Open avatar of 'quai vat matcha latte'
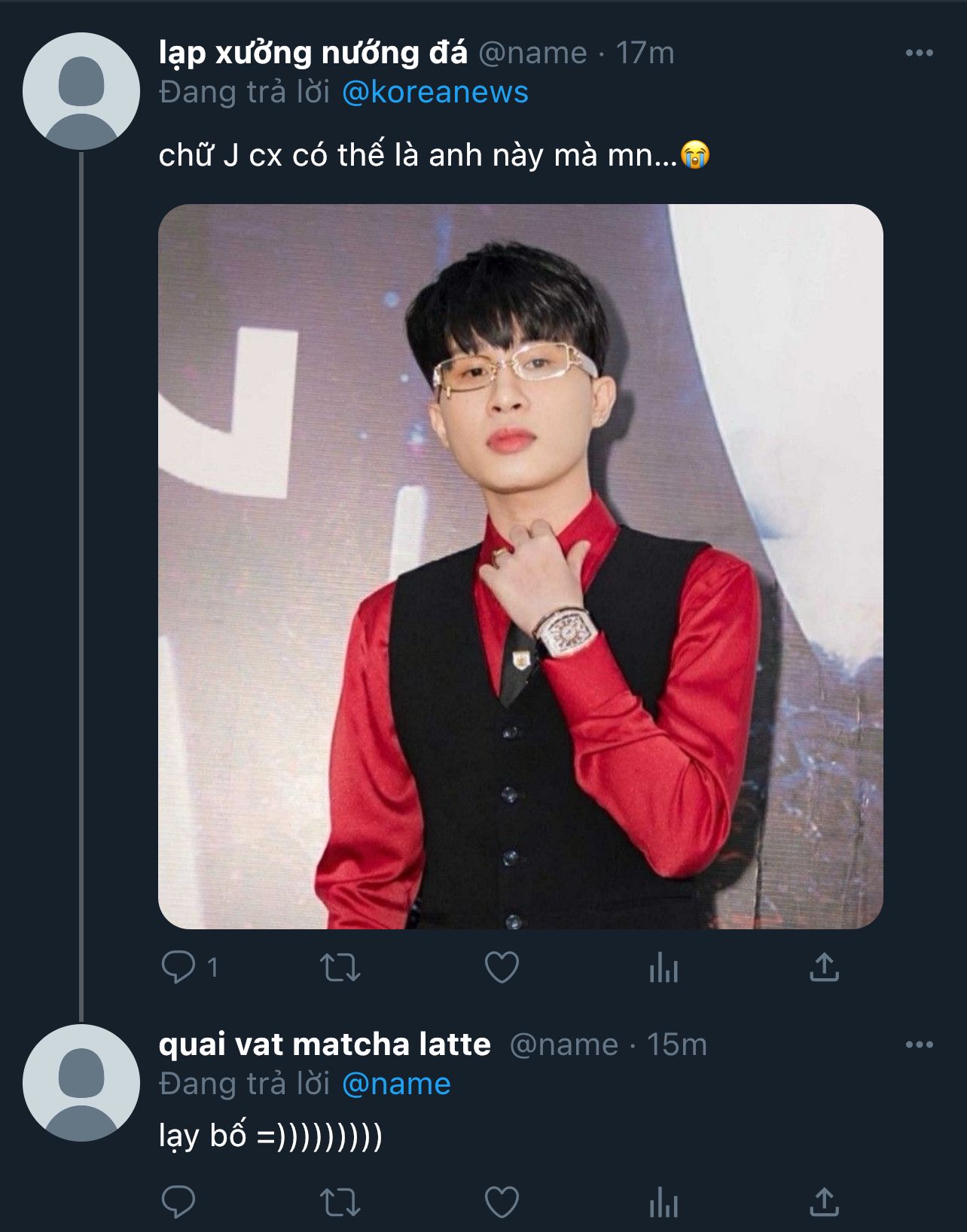This screenshot has width=967, height=1232. (x=81, y=1083)
